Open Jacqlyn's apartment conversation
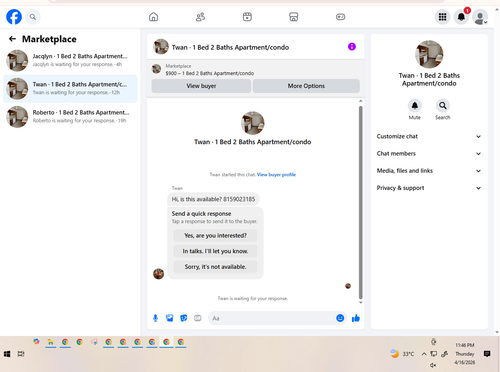This screenshot has width=500, height=372. 70,60
